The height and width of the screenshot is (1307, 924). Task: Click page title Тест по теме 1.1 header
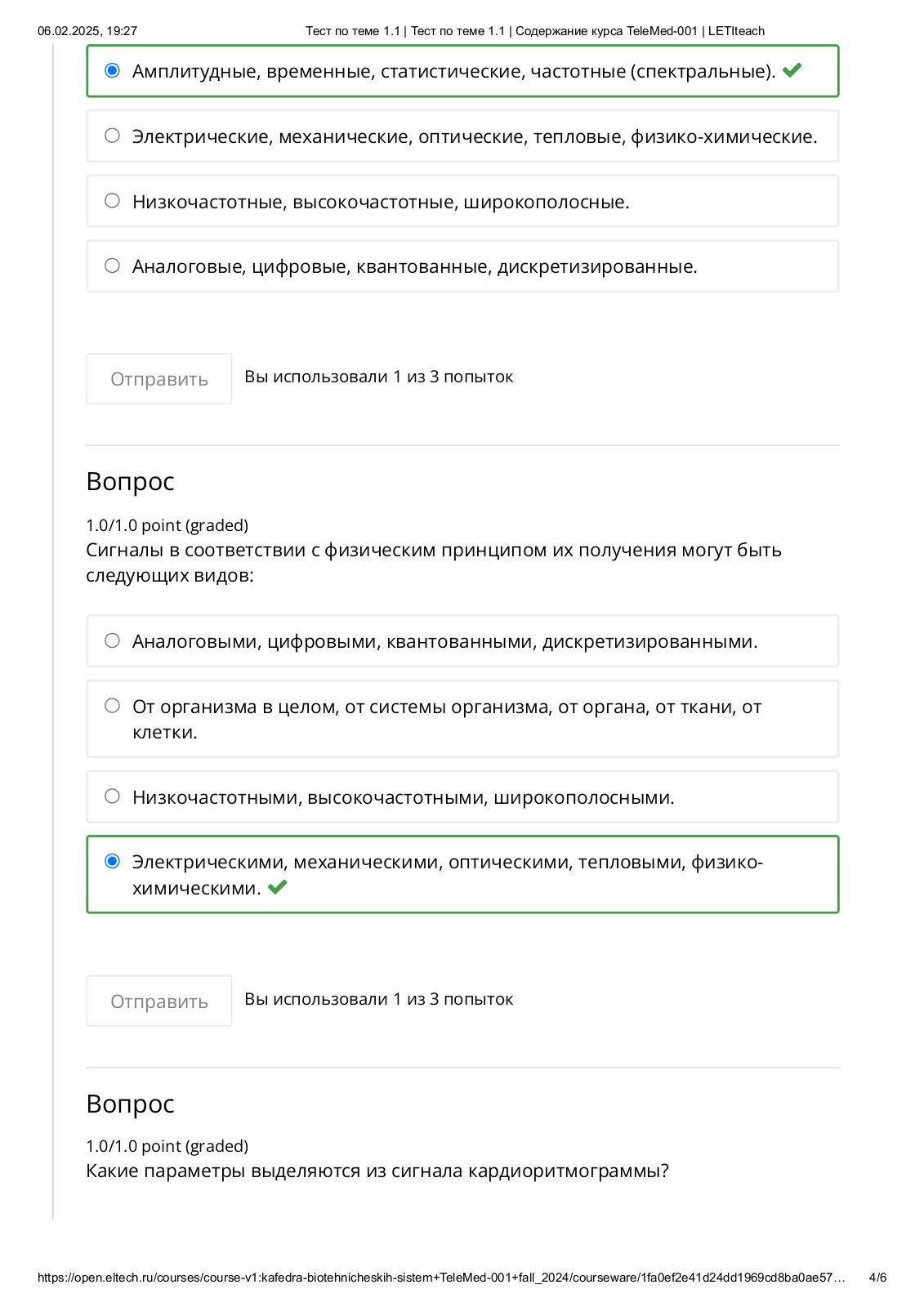tap(535, 31)
